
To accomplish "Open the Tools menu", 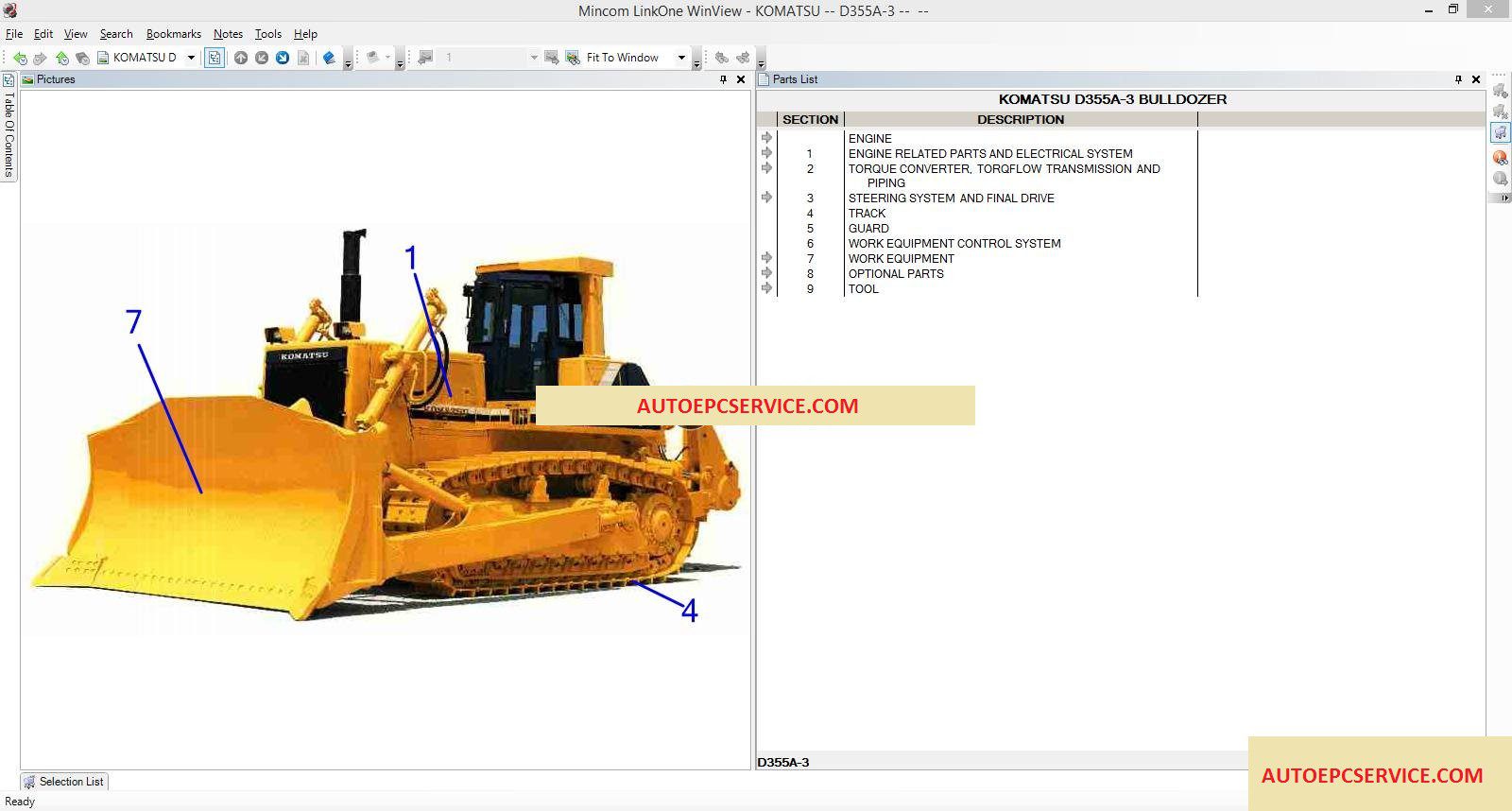I will pos(268,34).
